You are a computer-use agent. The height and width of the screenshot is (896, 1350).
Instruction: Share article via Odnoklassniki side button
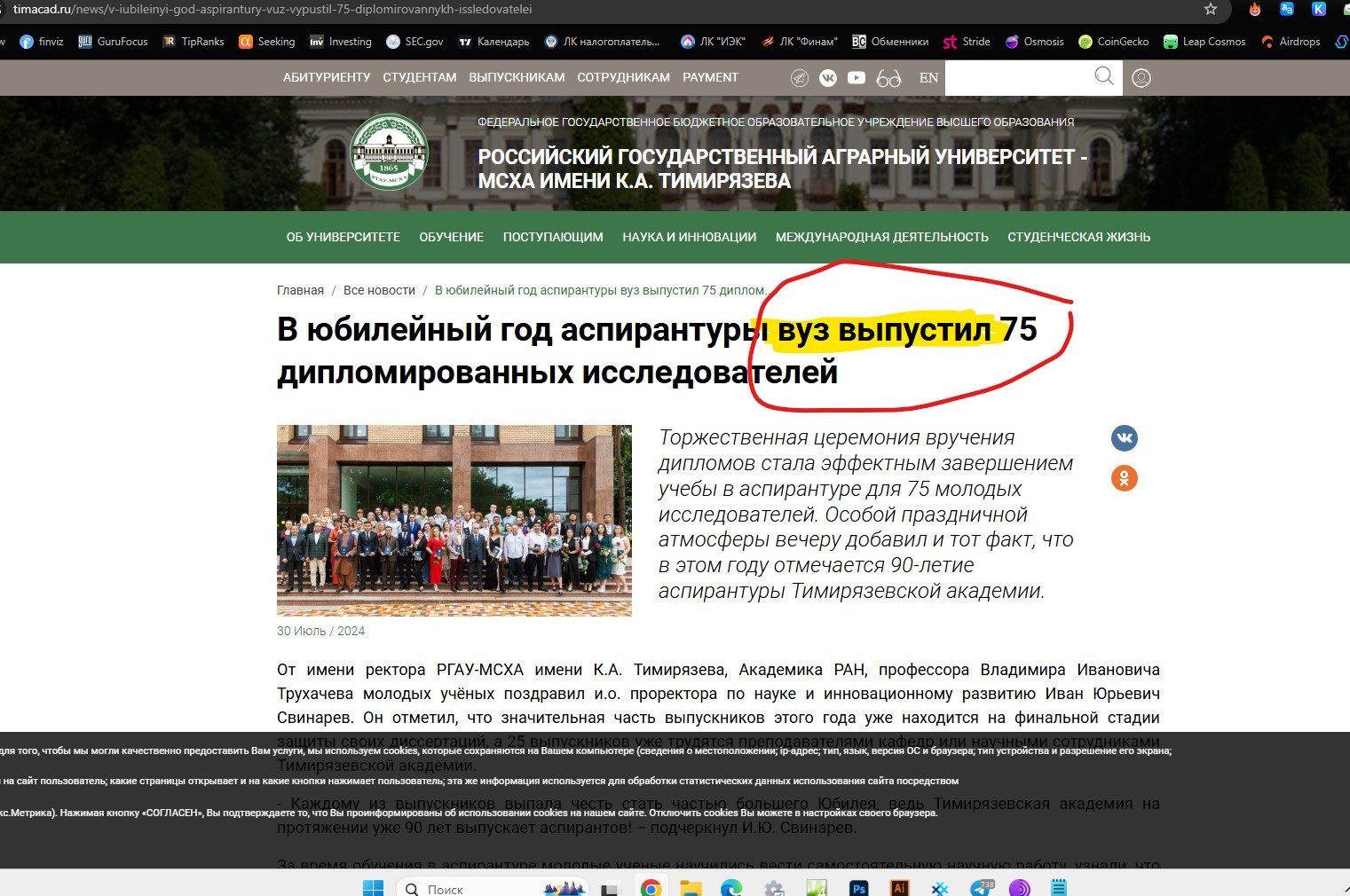(1125, 478)
